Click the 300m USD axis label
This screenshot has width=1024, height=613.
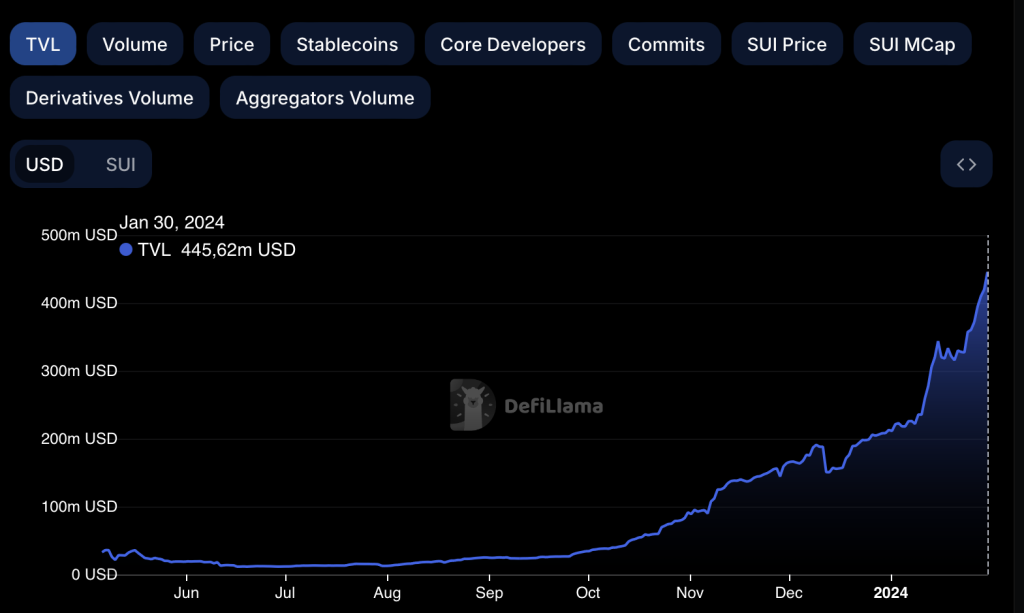tap(79, 371)
